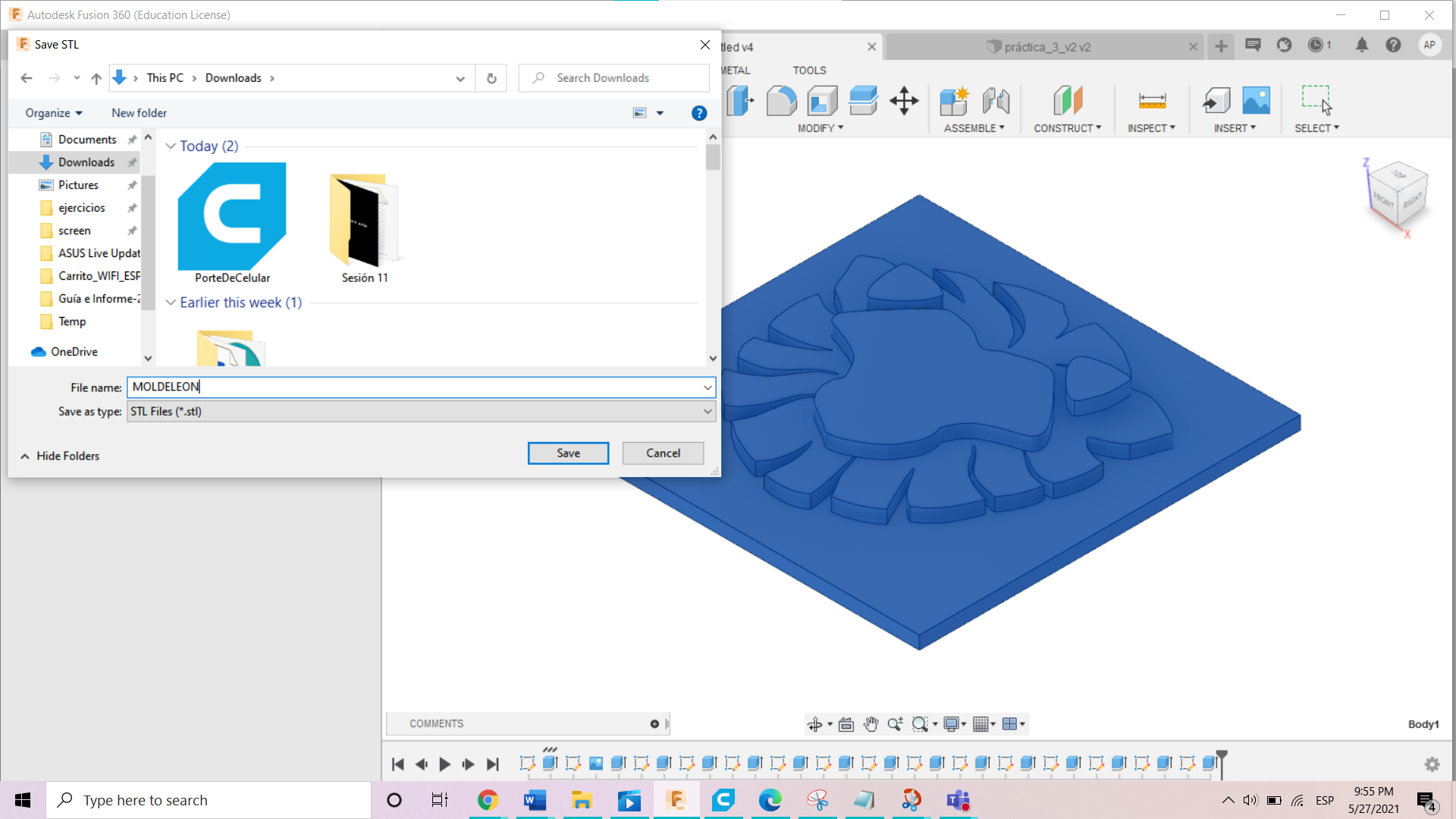Open the MODIFY dropdown menu
This screenshot has height=819, width=1456.
tap(820, 128)
